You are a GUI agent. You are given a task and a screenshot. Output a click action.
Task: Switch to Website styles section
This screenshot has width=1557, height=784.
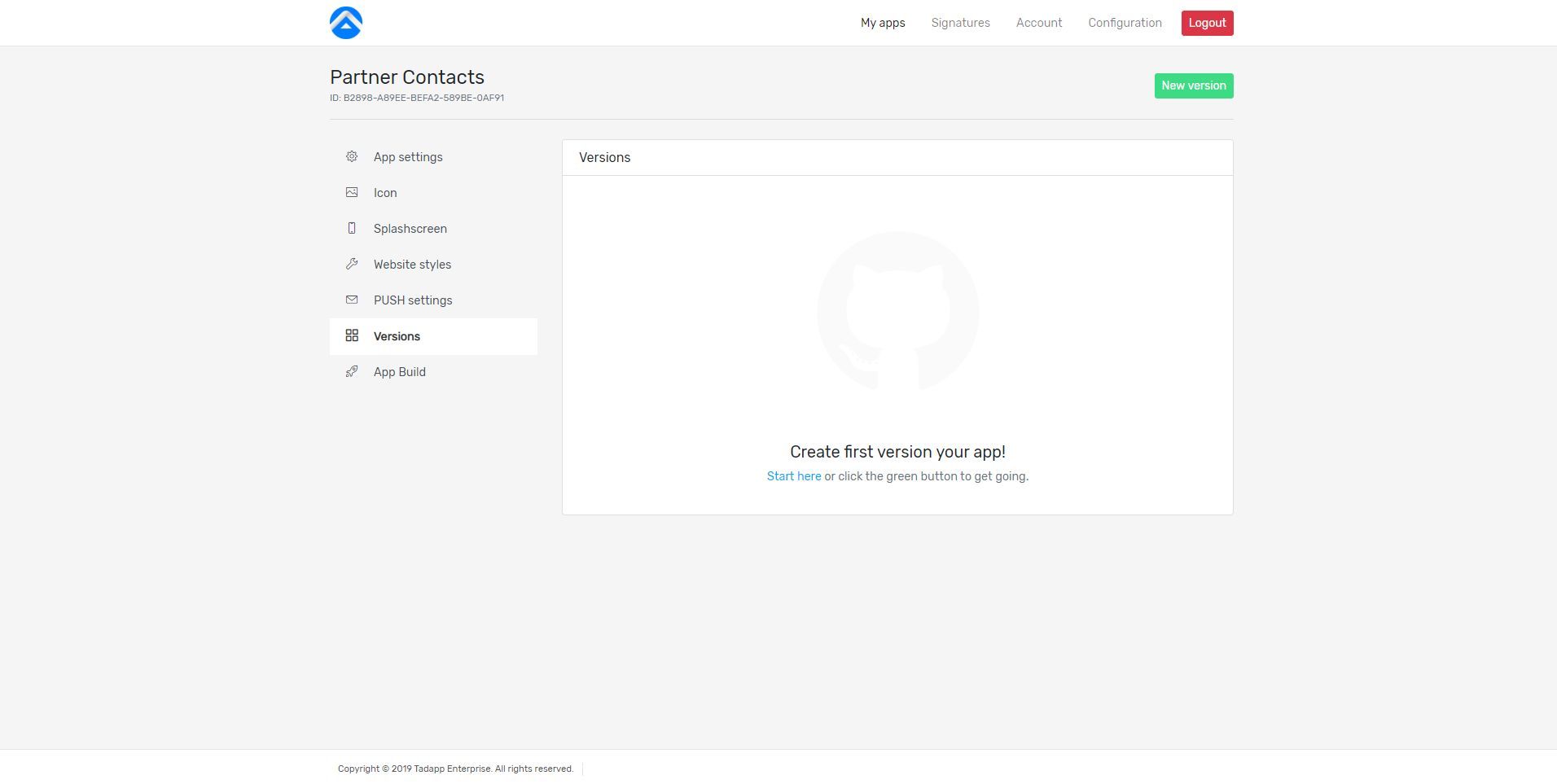click(x=412, y=265)
